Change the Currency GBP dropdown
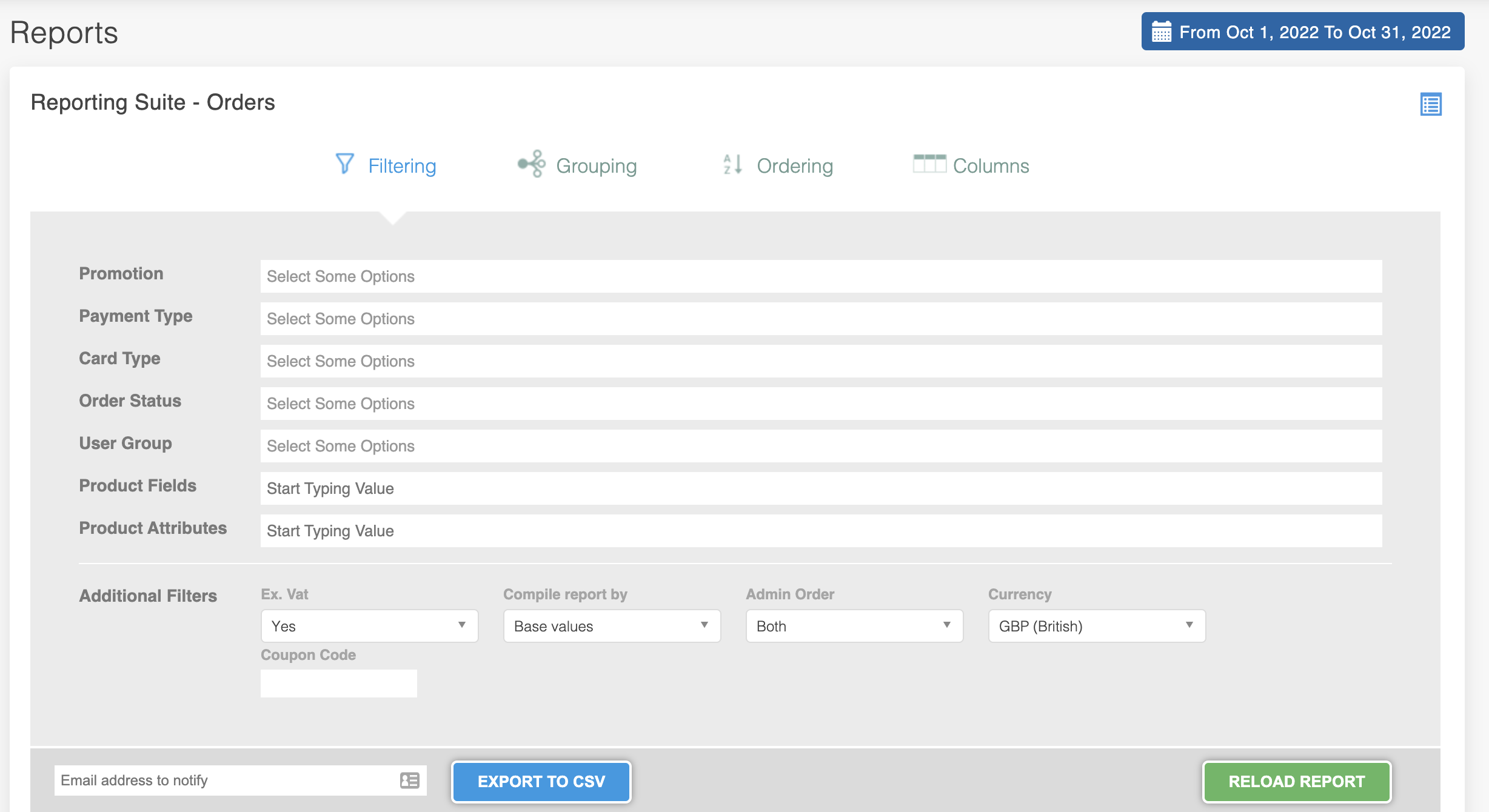 1097,626
